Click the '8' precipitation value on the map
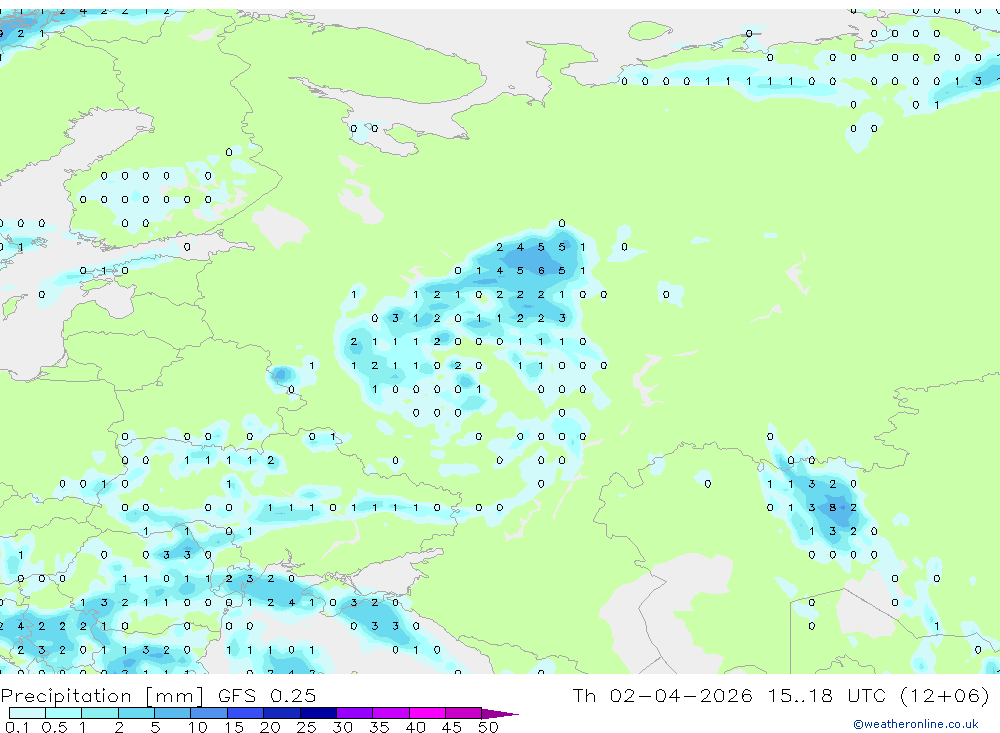The height and width of the screenshot is (733, 1000). point(832,508)
